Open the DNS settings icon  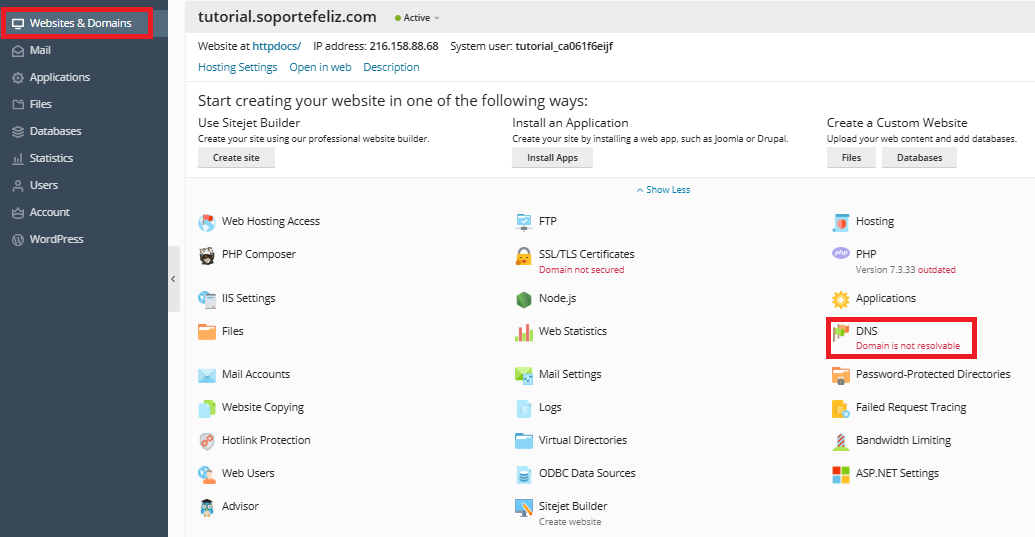click(x=840, y=332)
